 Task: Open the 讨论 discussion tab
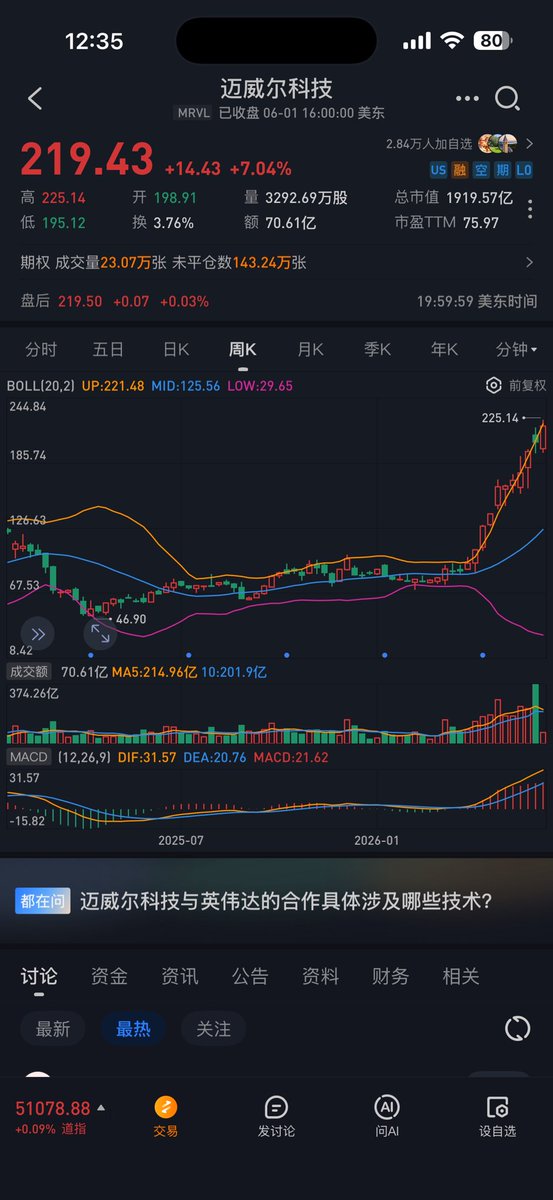(39, 976)
